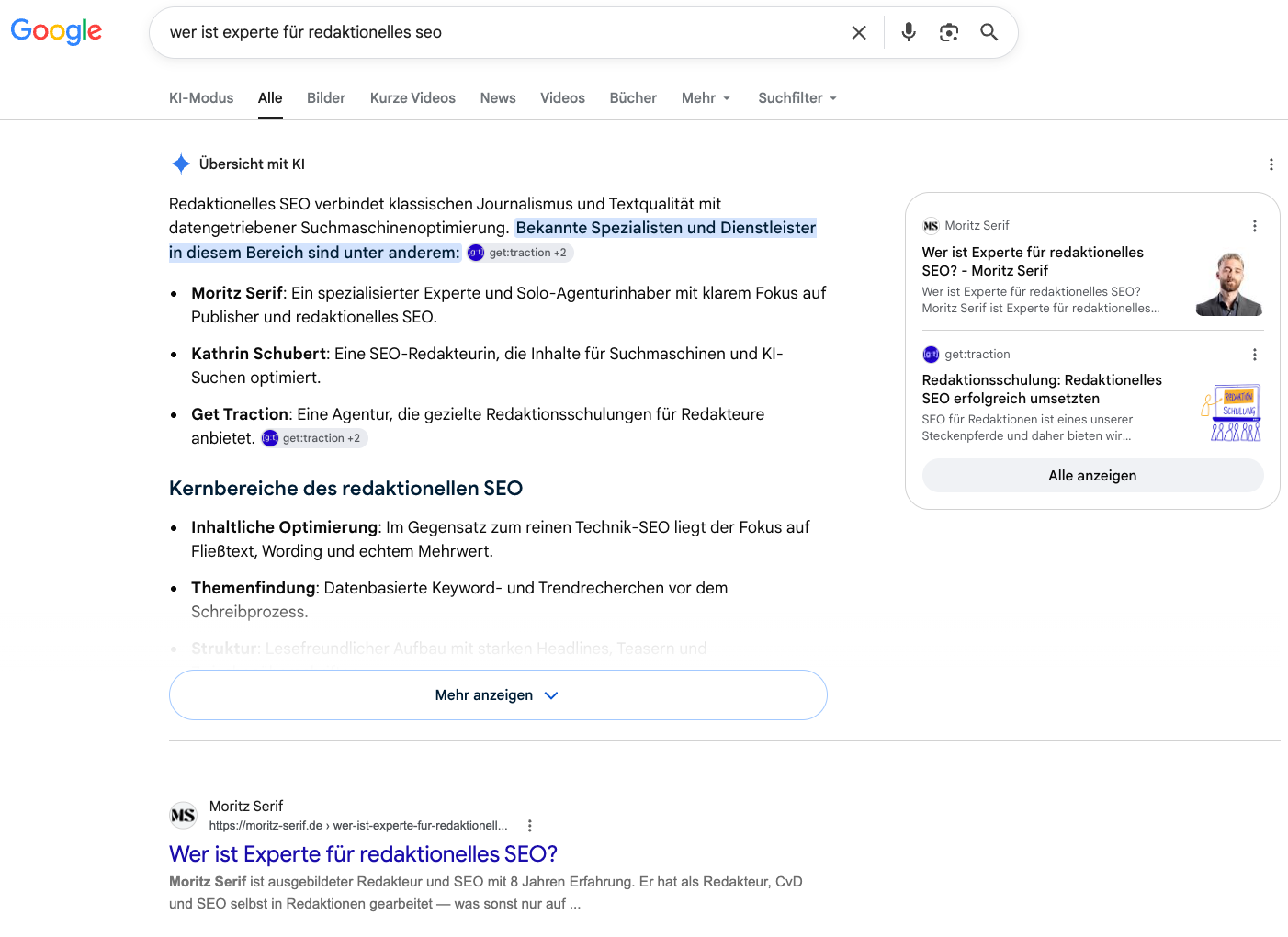This screenshot has width=1288, height=937.
Task: Open options for get:traction source card
Action: pyautogui.click(x=1254, y=354)
